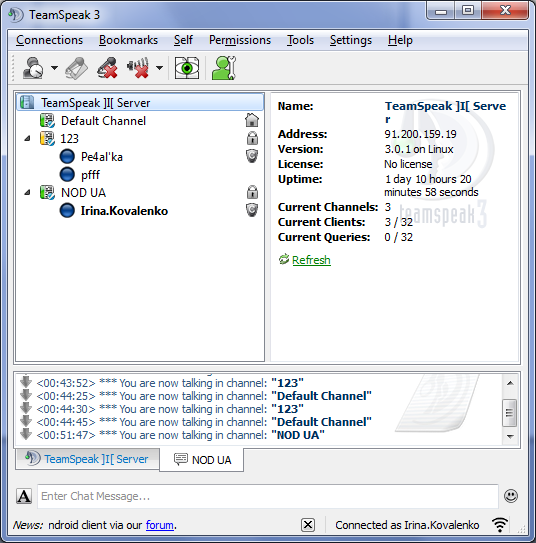Open the Connections menu
The width and height of the screenshot is (536, 543).
[x=50, y=40]
